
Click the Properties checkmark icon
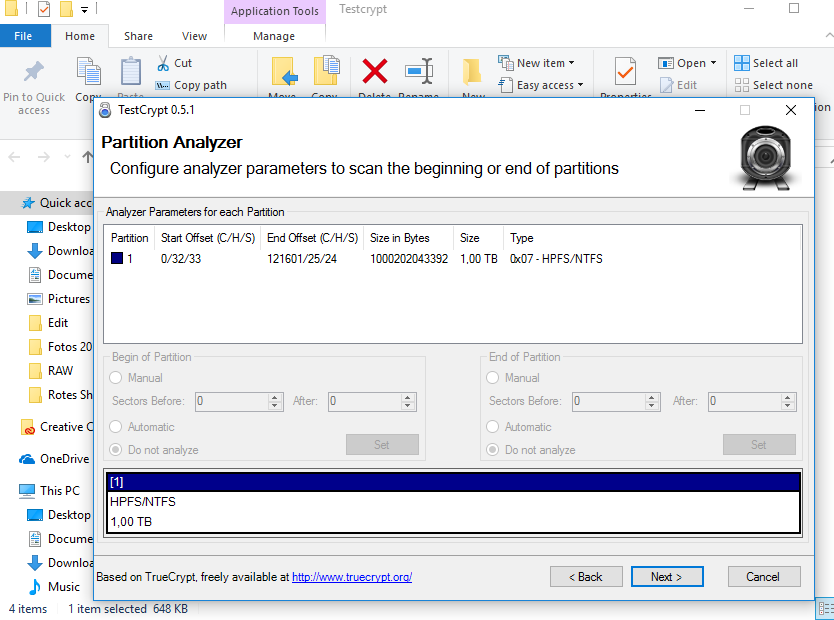point(626,71)
